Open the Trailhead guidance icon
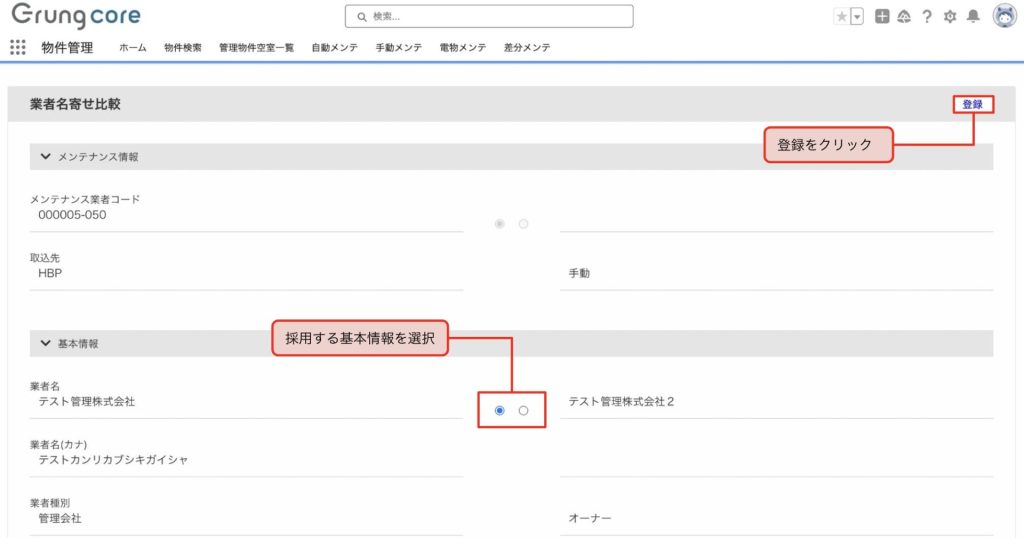 (x=904, y=17)
